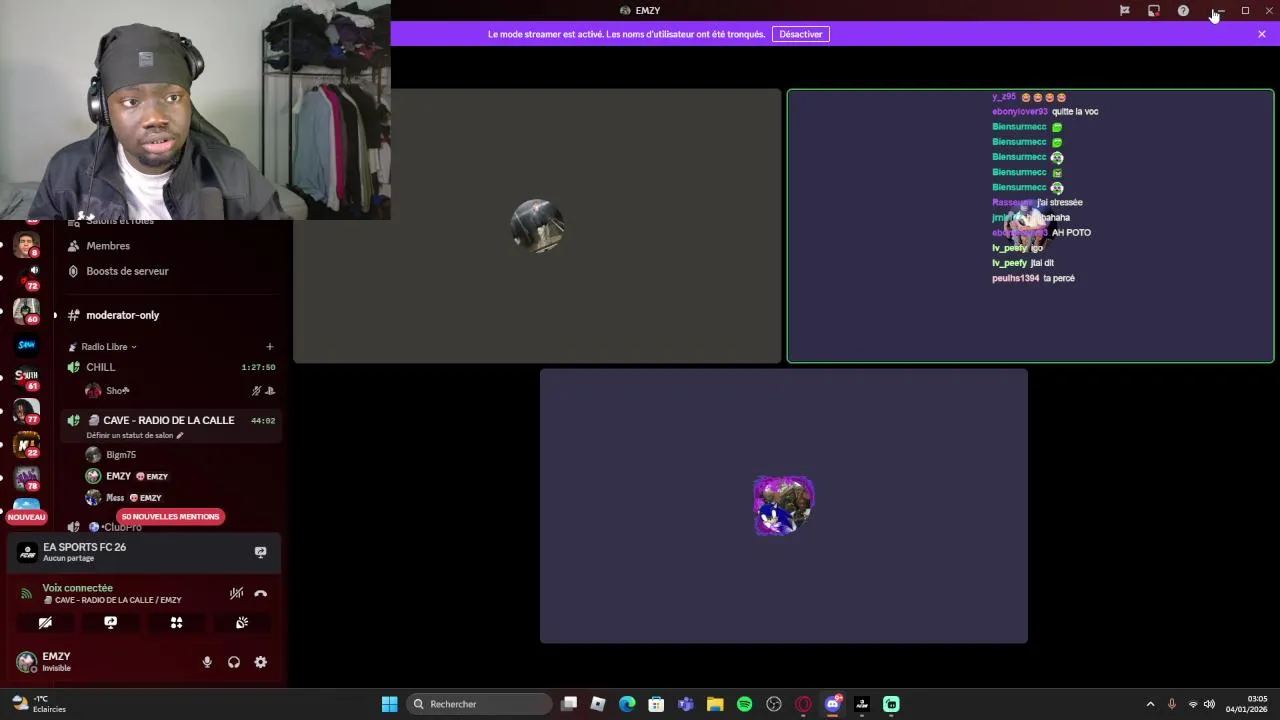Click user Mess in voice channel
The image size is (1280, 720).
click(x=115, y=498)
